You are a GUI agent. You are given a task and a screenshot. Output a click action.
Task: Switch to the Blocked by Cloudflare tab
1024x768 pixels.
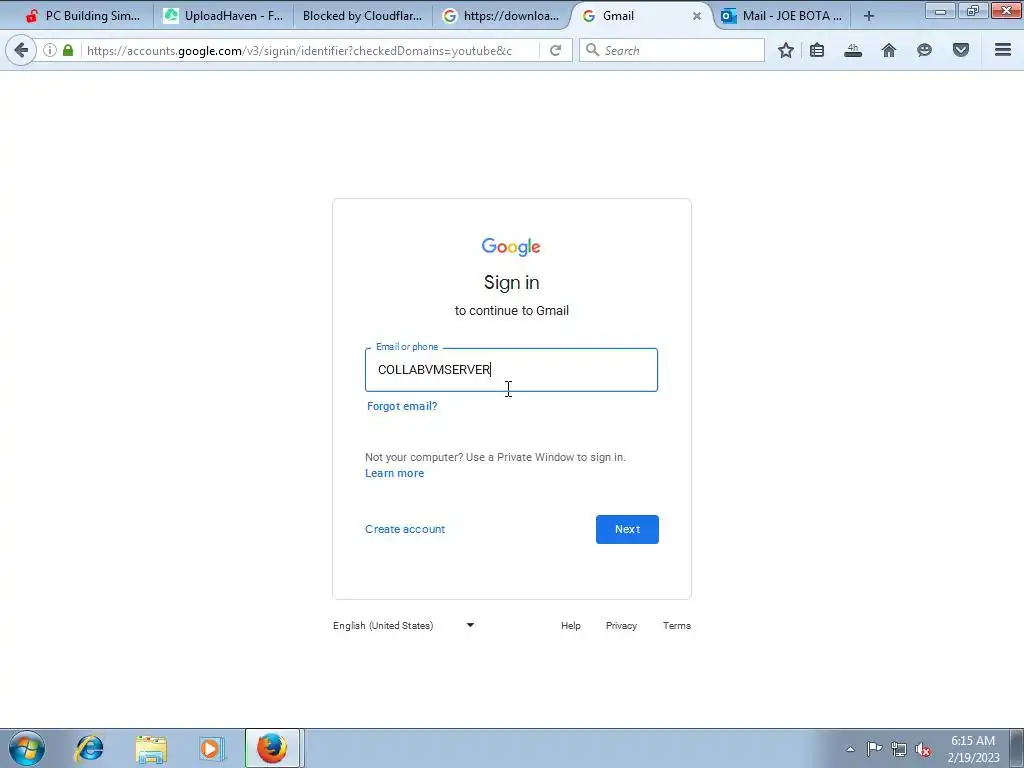pos(362,16)
